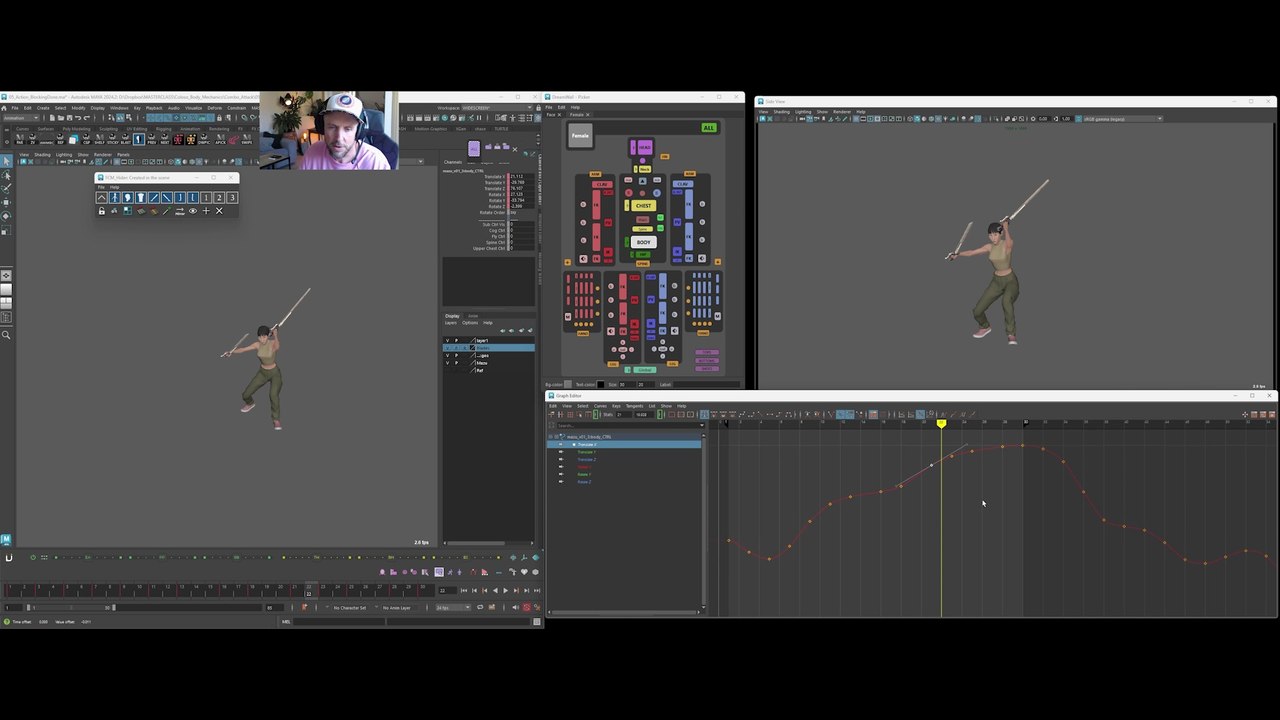Open the Tangents menu in Graph Editor

point(634,406)
